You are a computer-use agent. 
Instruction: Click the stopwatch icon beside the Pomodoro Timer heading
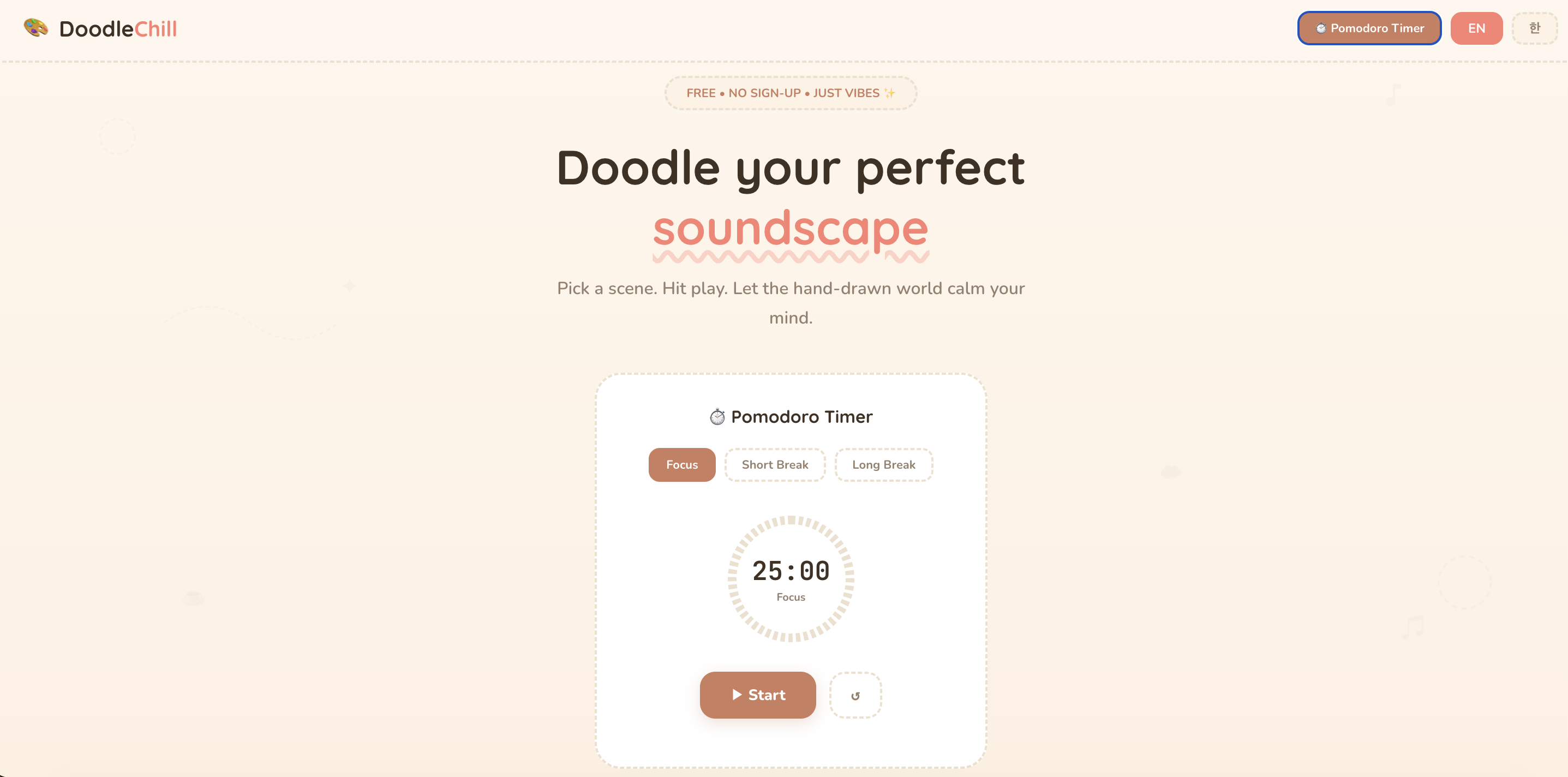(717, 416)
